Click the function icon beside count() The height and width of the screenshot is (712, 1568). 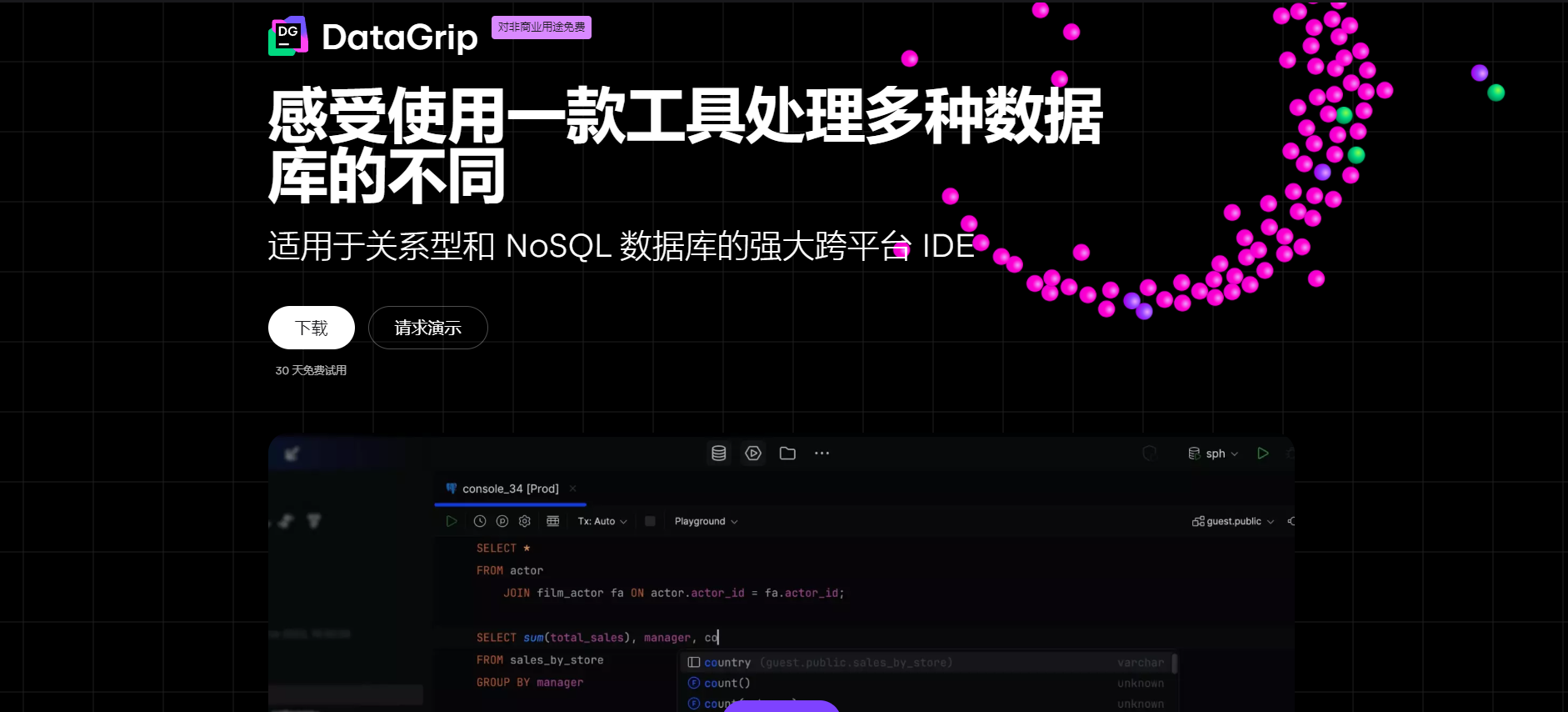pos(694,683)
